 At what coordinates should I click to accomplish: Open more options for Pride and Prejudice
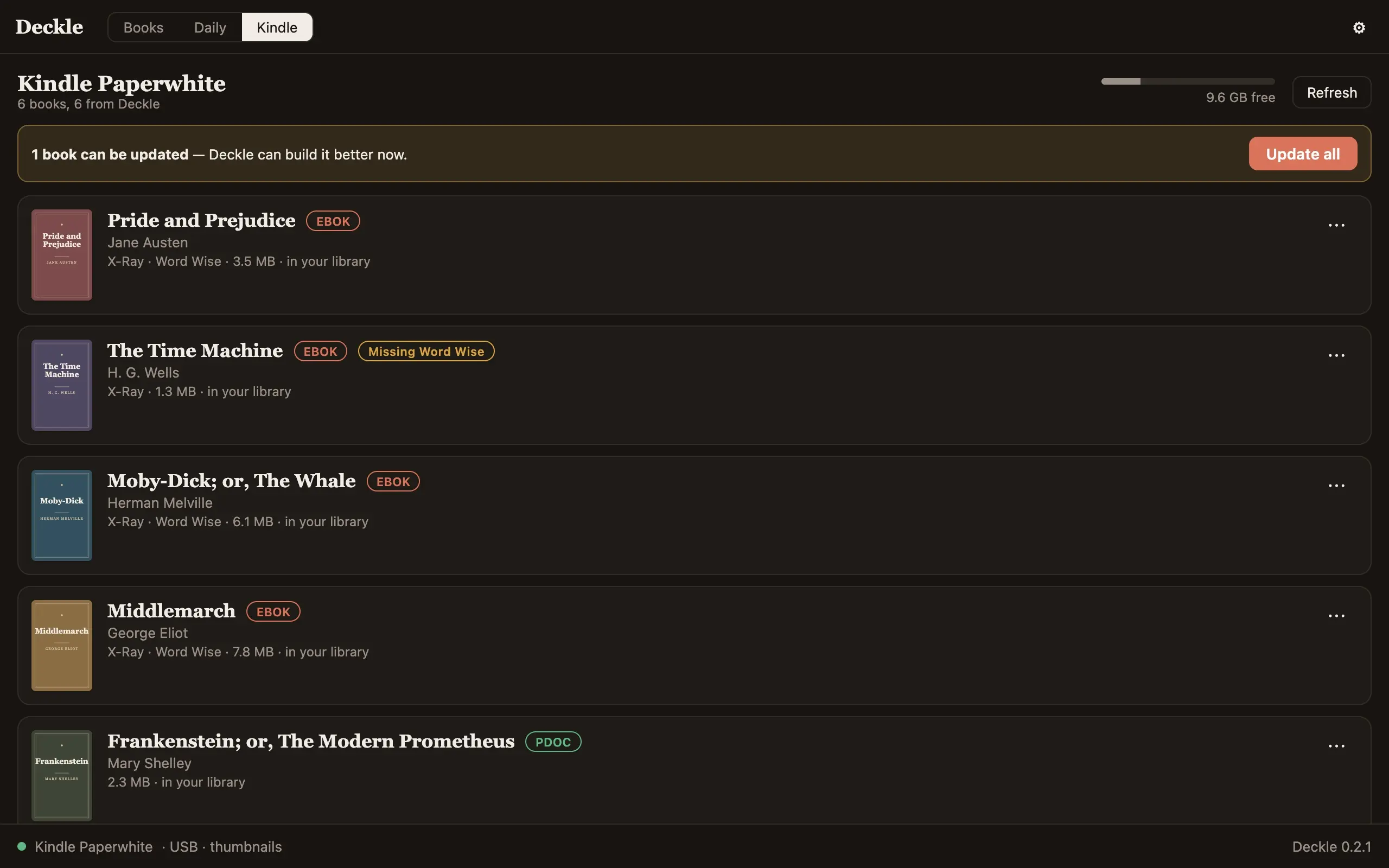pos(1336,225)
